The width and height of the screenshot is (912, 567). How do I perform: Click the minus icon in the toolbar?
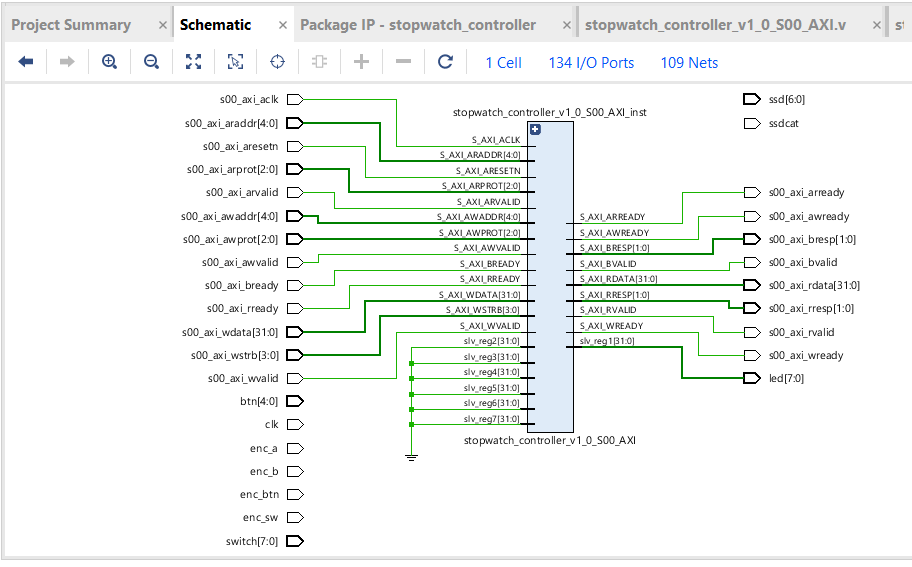click(x=403, y=62)
